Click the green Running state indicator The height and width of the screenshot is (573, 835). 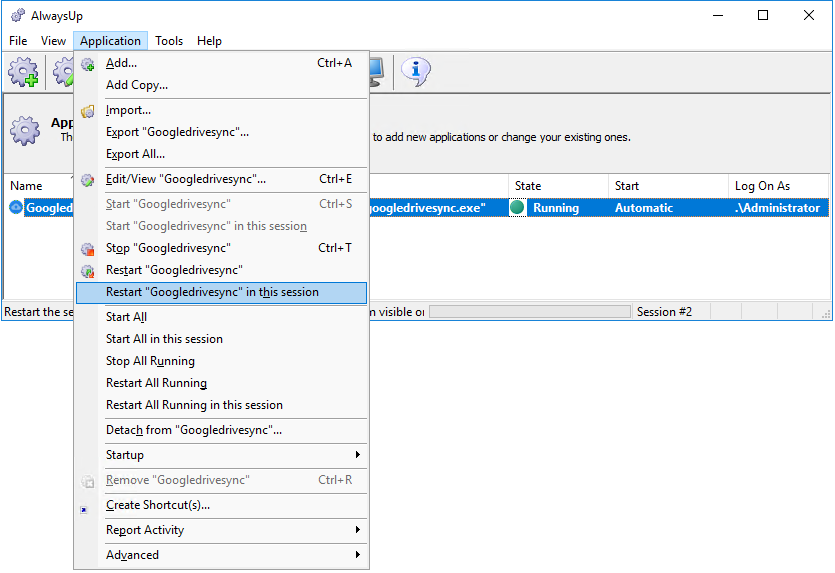[517, 207]
